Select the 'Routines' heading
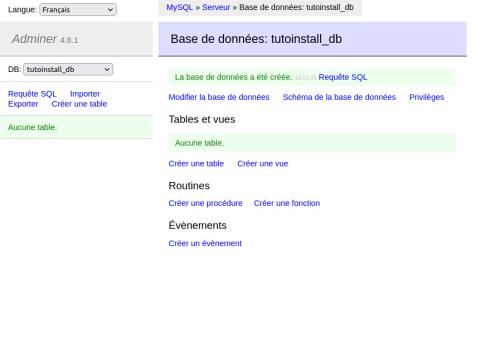The width and height of the screenshot is (480, 360). (x=189, y=186)
